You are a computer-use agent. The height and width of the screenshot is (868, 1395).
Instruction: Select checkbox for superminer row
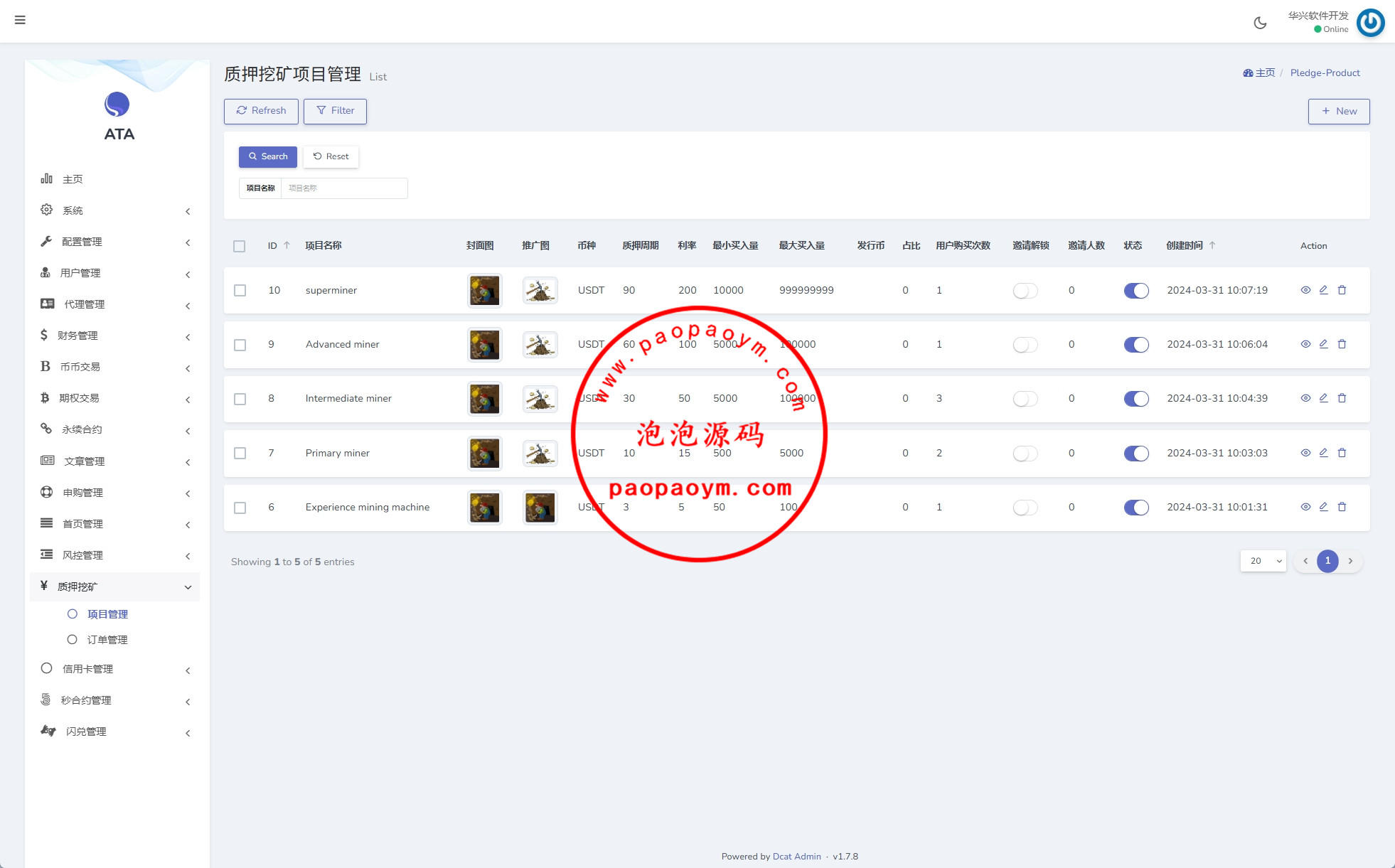(x=240, y=290)
